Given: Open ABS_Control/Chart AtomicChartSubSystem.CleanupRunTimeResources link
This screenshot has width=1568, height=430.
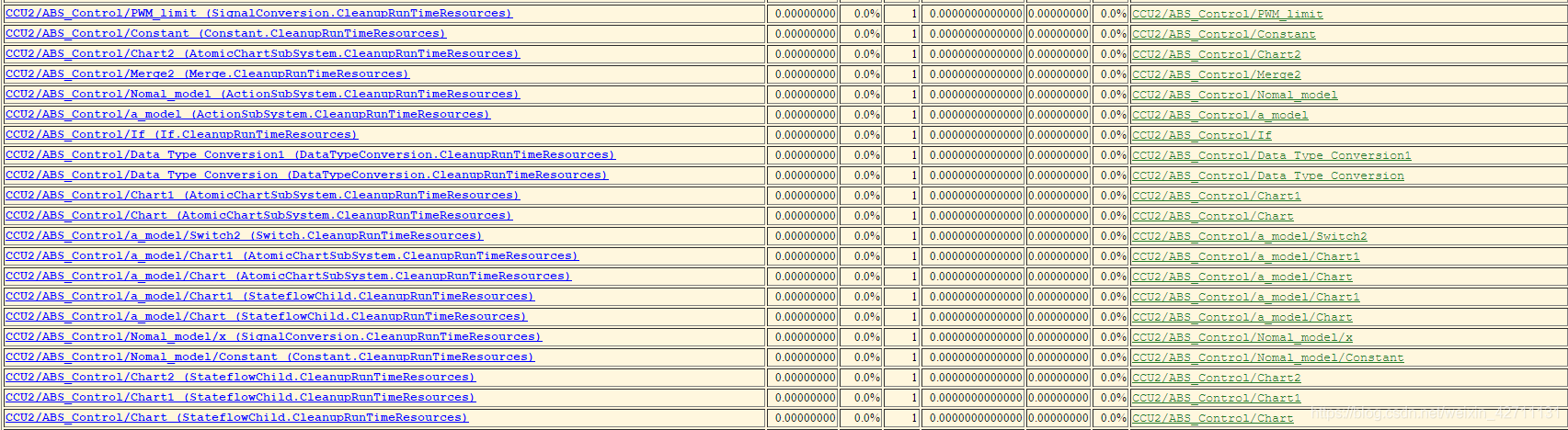Looking at the screenshot, I should tap(259, 216).
